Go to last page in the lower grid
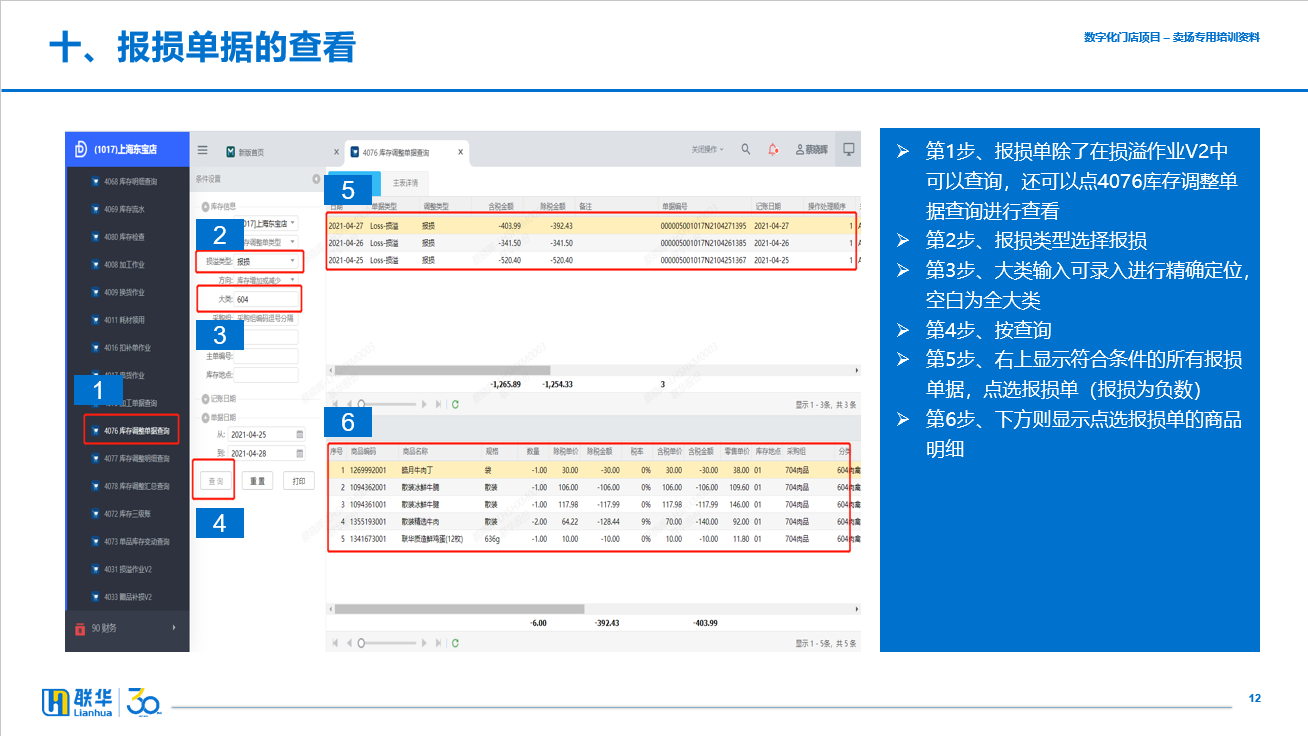Viewport: 1308px width, 736px height. tap(437, 642)
